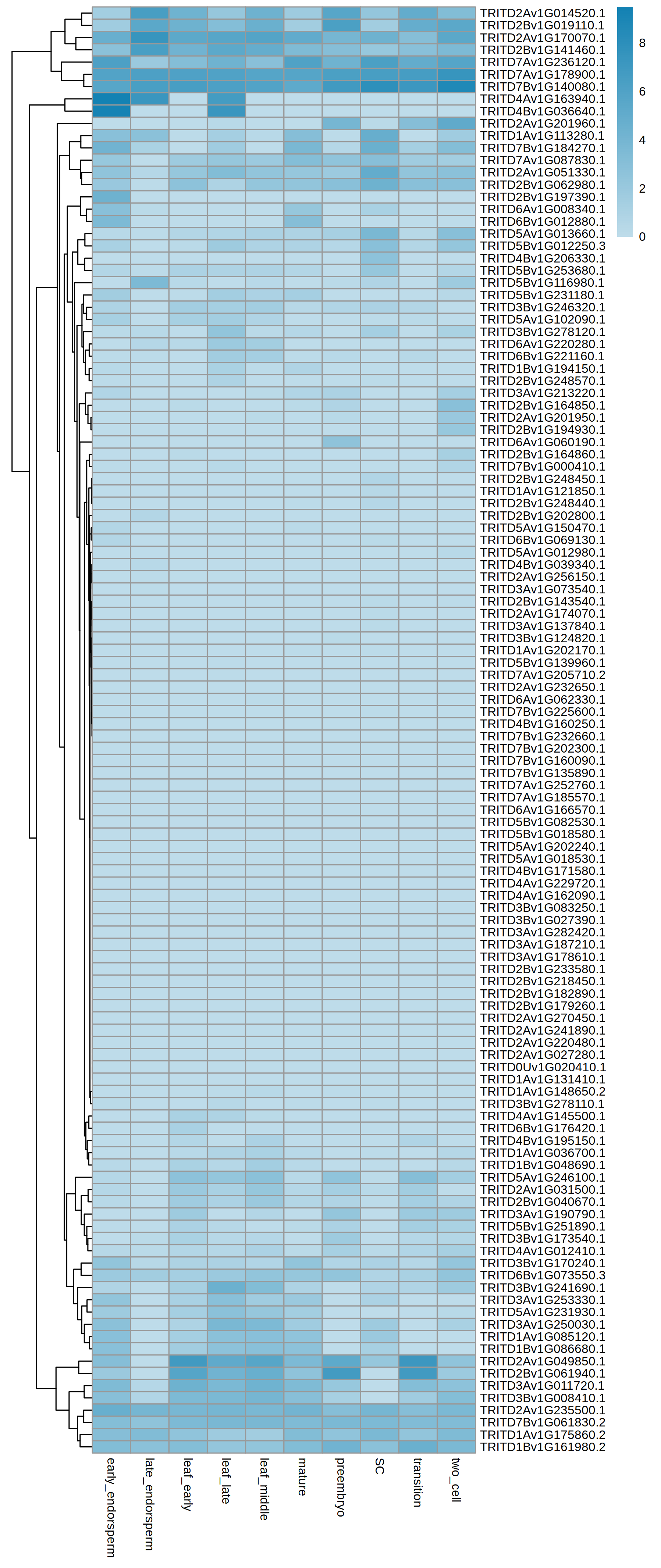
Task: Click the top row label TRITD2Av1G014520.1
Action: tap(542, 13)
